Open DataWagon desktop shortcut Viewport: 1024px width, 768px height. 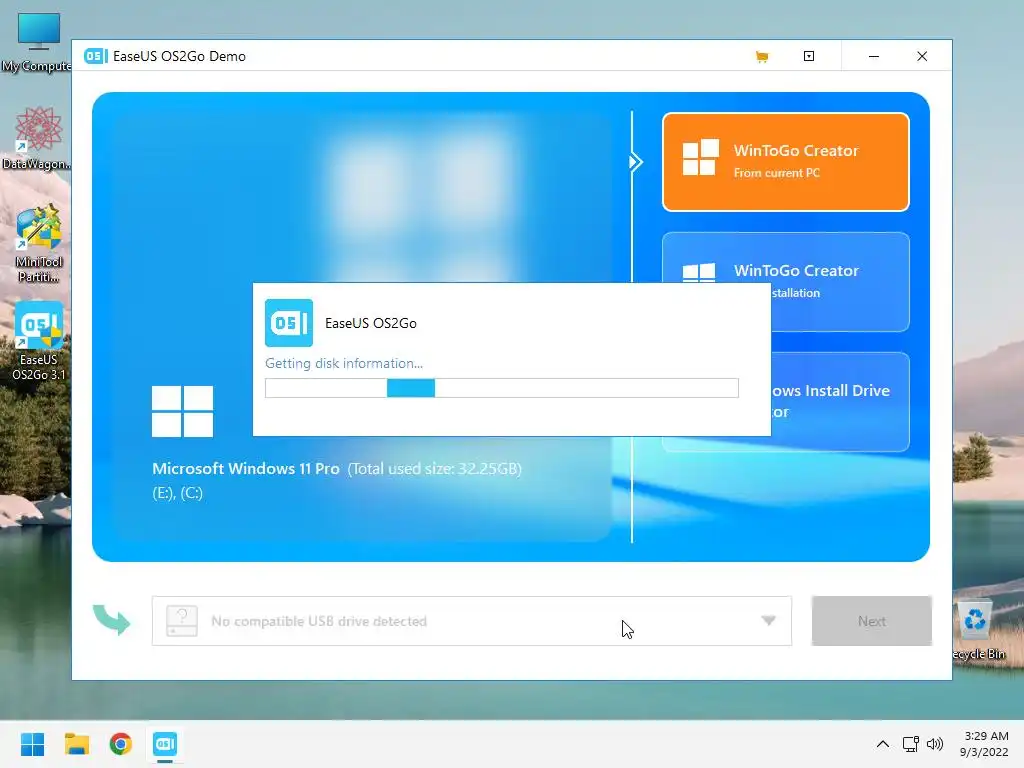pyautogui.click(x=38, y=138)
